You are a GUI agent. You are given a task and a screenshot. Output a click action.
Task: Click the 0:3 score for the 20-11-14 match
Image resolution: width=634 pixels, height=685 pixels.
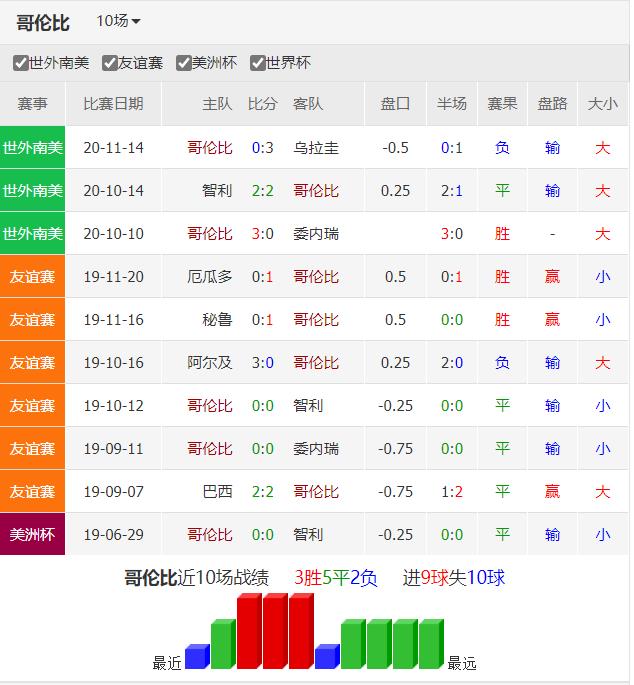click(262, 148)
